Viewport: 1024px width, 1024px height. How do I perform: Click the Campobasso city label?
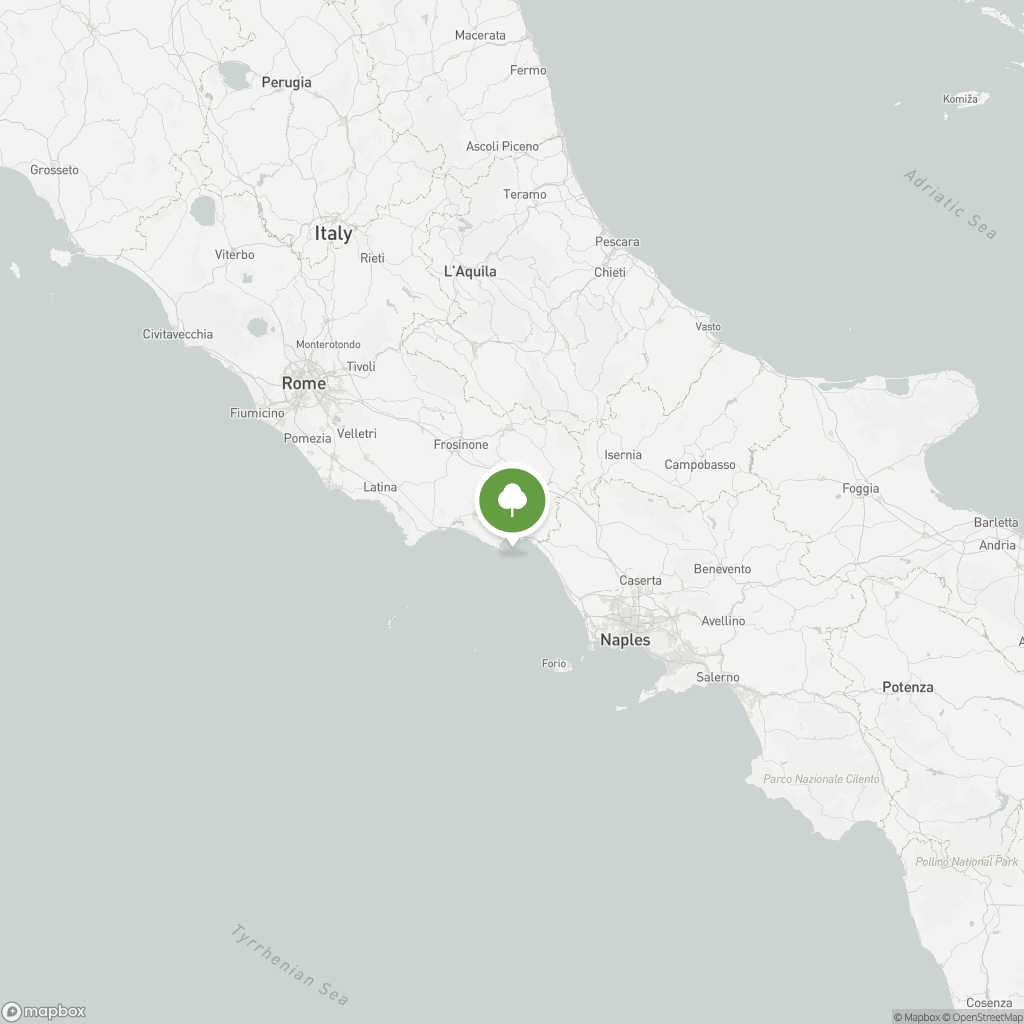pos(700,464)
